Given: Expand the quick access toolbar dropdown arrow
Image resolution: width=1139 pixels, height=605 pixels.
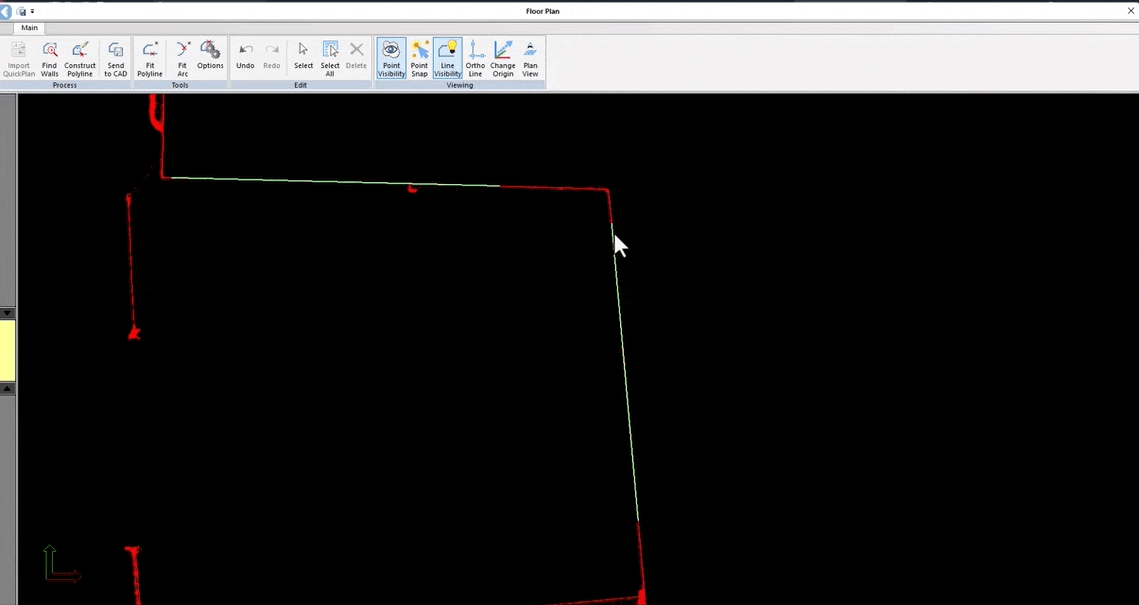Looking at the screenshot, I should [x=32, y=11].
